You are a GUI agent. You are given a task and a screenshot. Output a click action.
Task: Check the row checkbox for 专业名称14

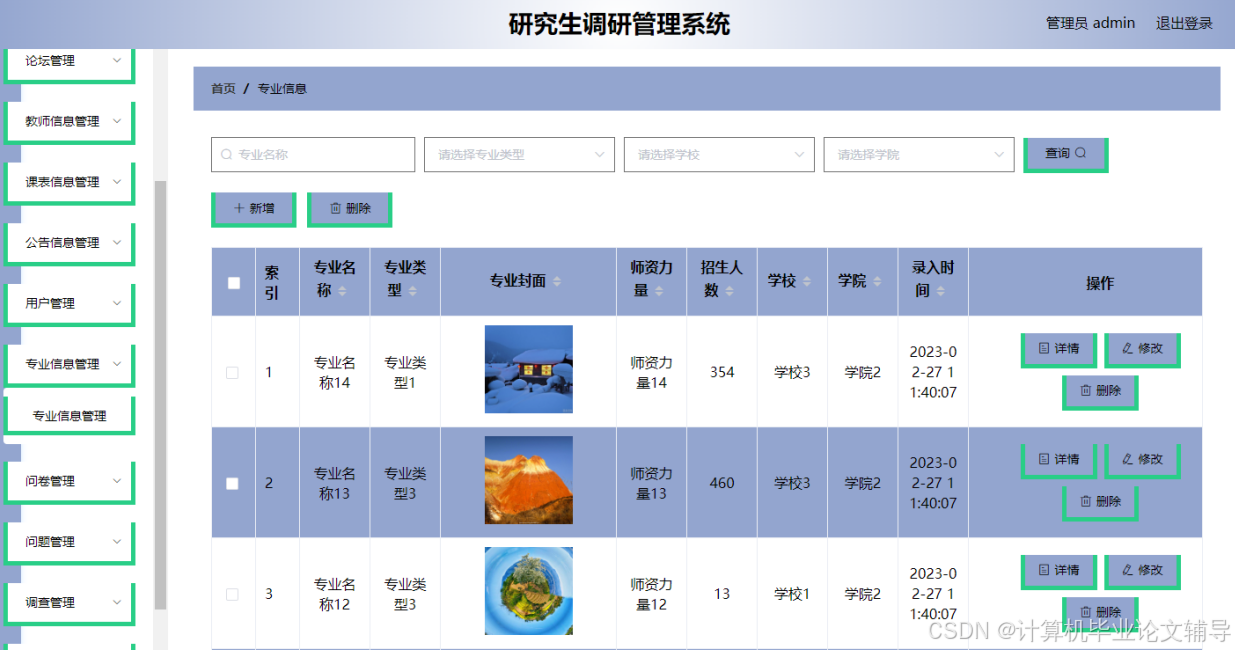pos(233,371)
